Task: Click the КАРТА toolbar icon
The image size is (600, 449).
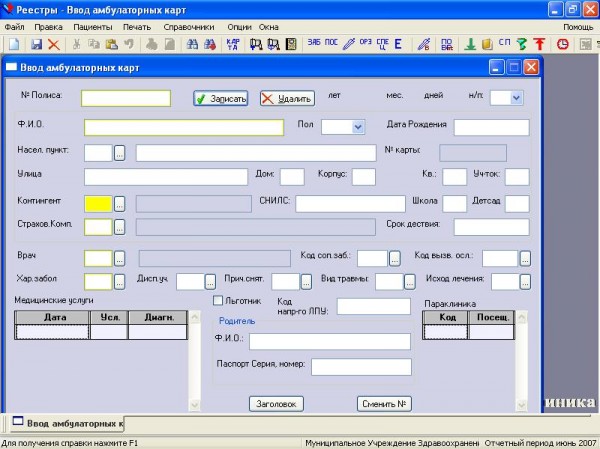Action: click(233, 44)
